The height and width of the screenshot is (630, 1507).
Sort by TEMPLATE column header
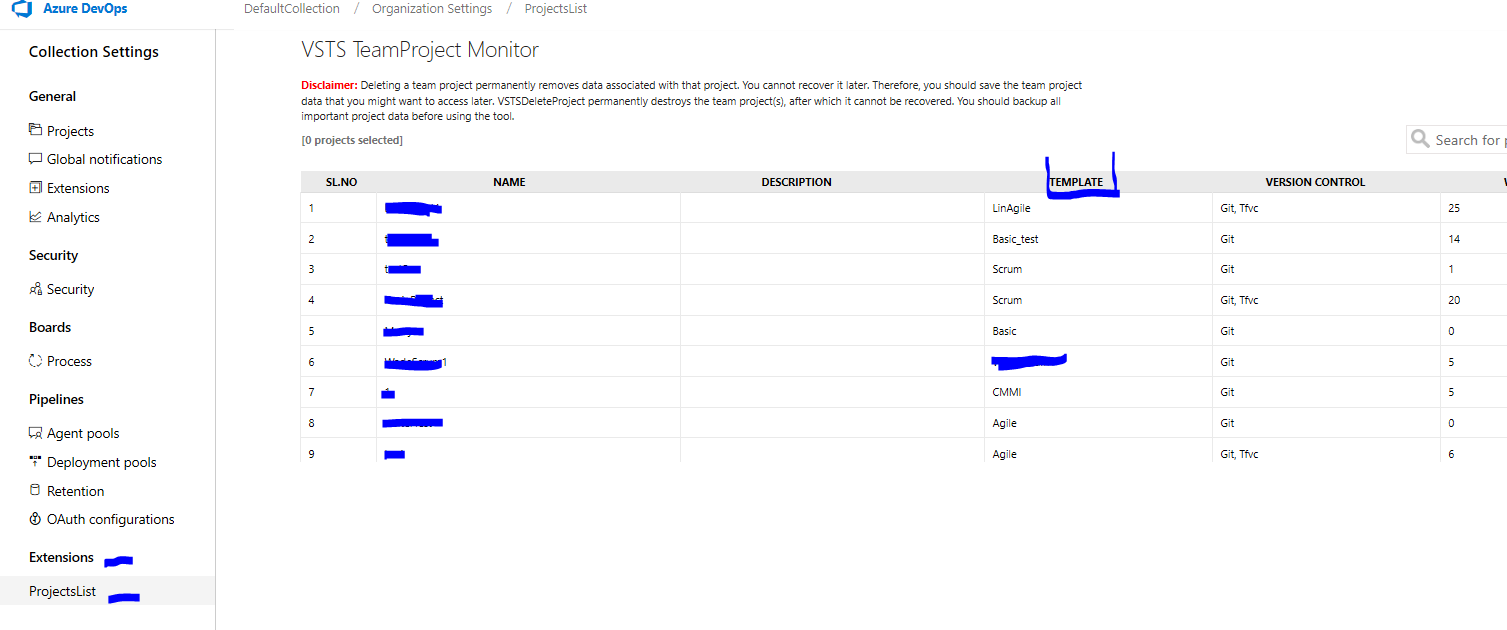(x=1076, y=182)
